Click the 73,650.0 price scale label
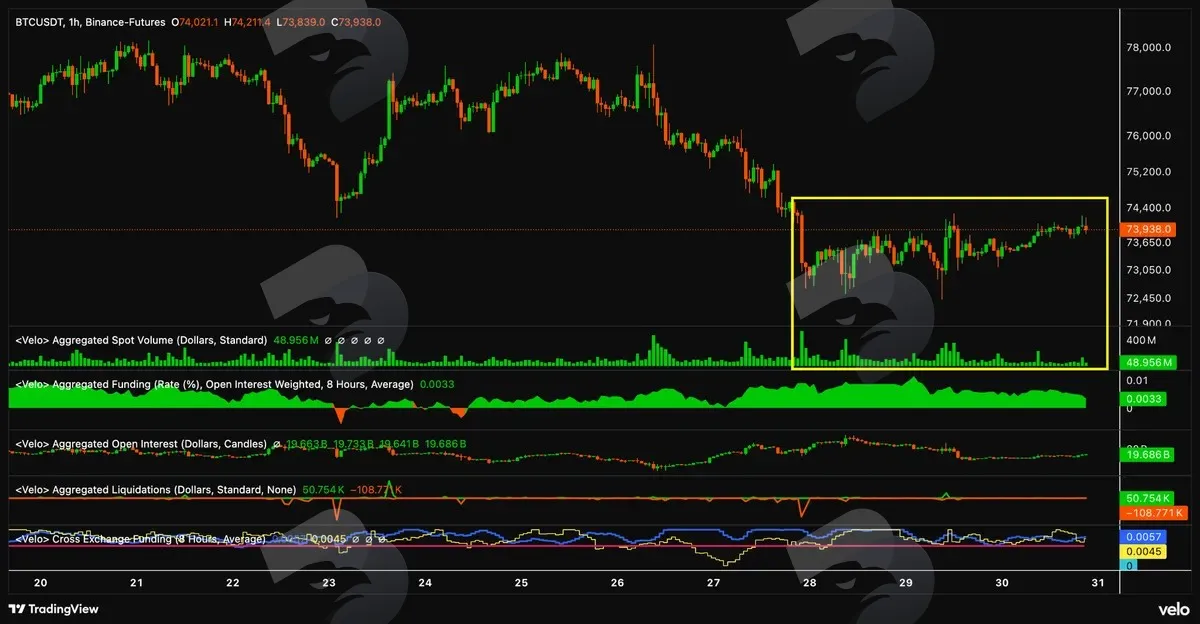Image resolution: width=1200 pixels, height=624 pixels. pyautogui.click(x=1147, y=243)
